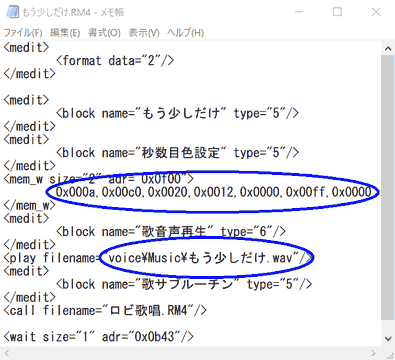
Task: Minimize the Notepad window
Action: [x=299, y=12]
